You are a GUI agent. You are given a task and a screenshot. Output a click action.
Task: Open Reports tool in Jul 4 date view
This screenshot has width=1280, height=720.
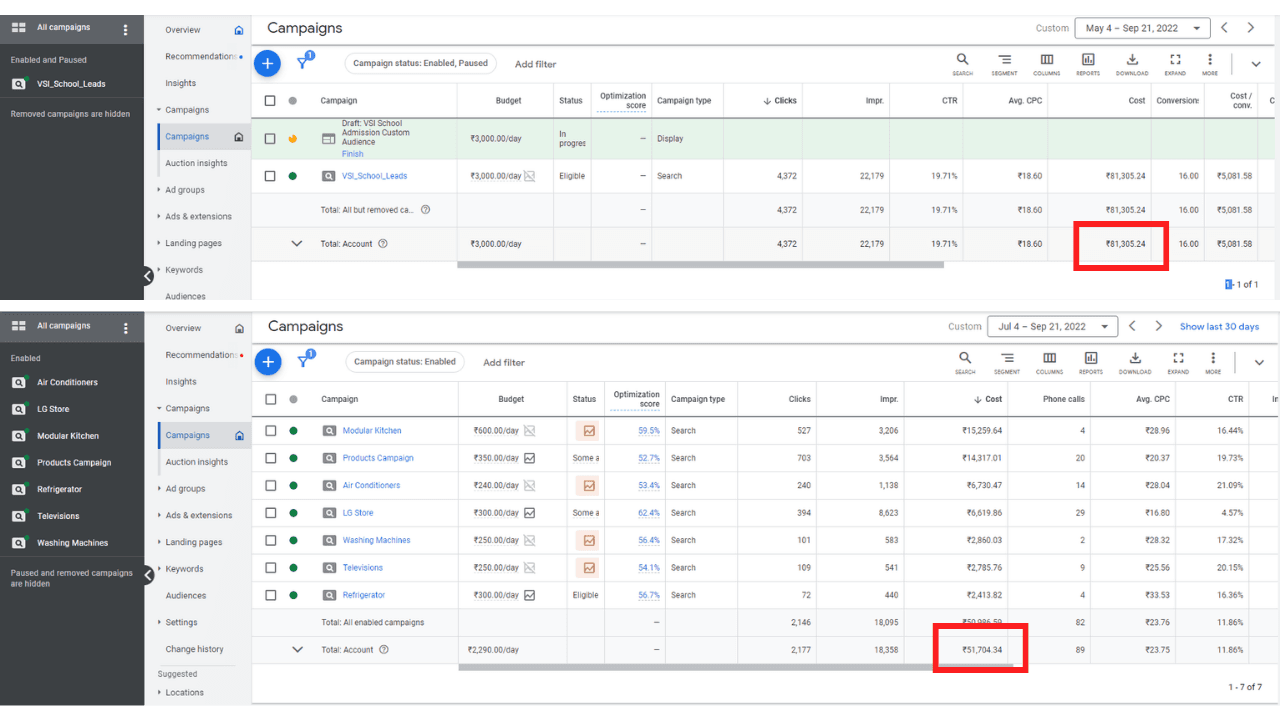point(1091,362)
